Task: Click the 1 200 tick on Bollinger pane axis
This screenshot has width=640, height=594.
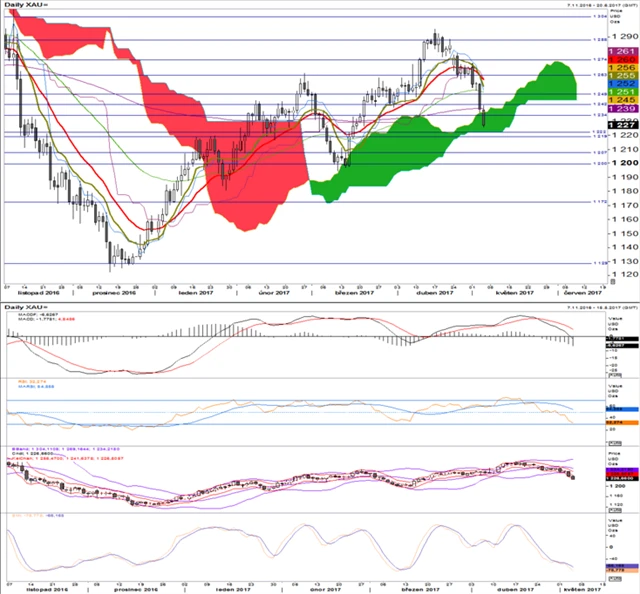Action: [x=618, y=486]
